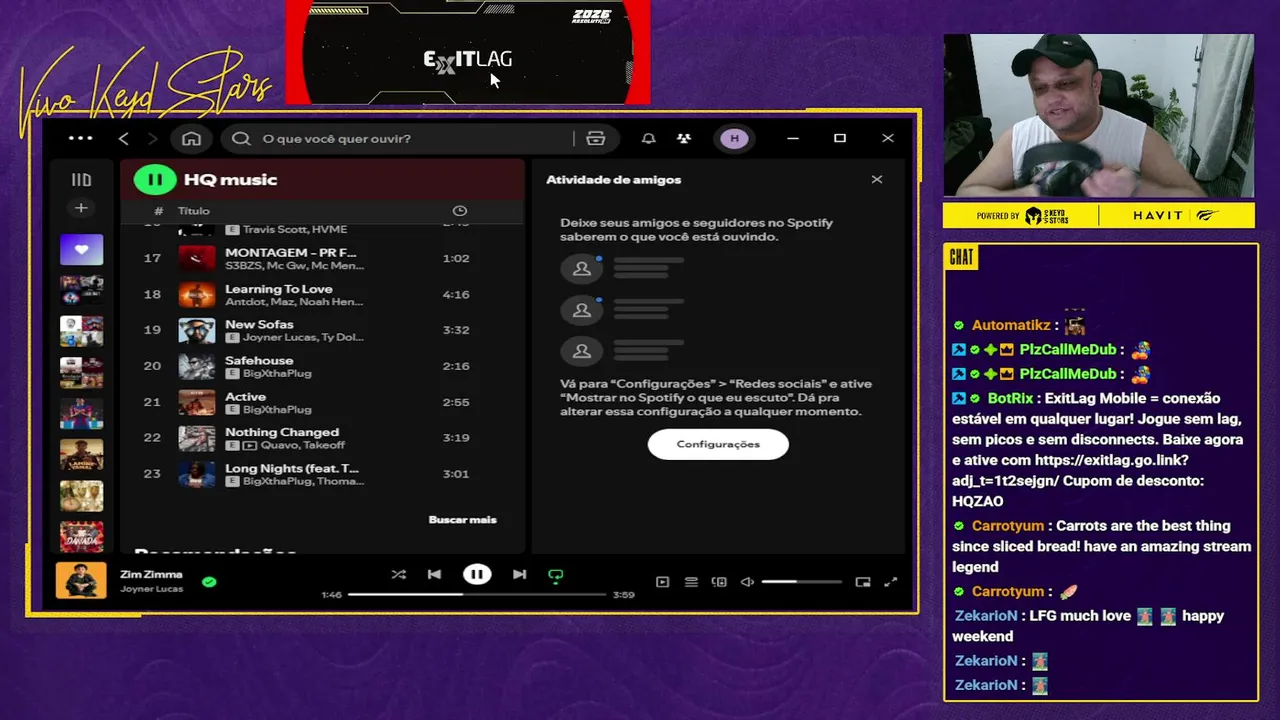Open notifications bell
This screenshot has width=1280, height=720.
click(649, 138)
